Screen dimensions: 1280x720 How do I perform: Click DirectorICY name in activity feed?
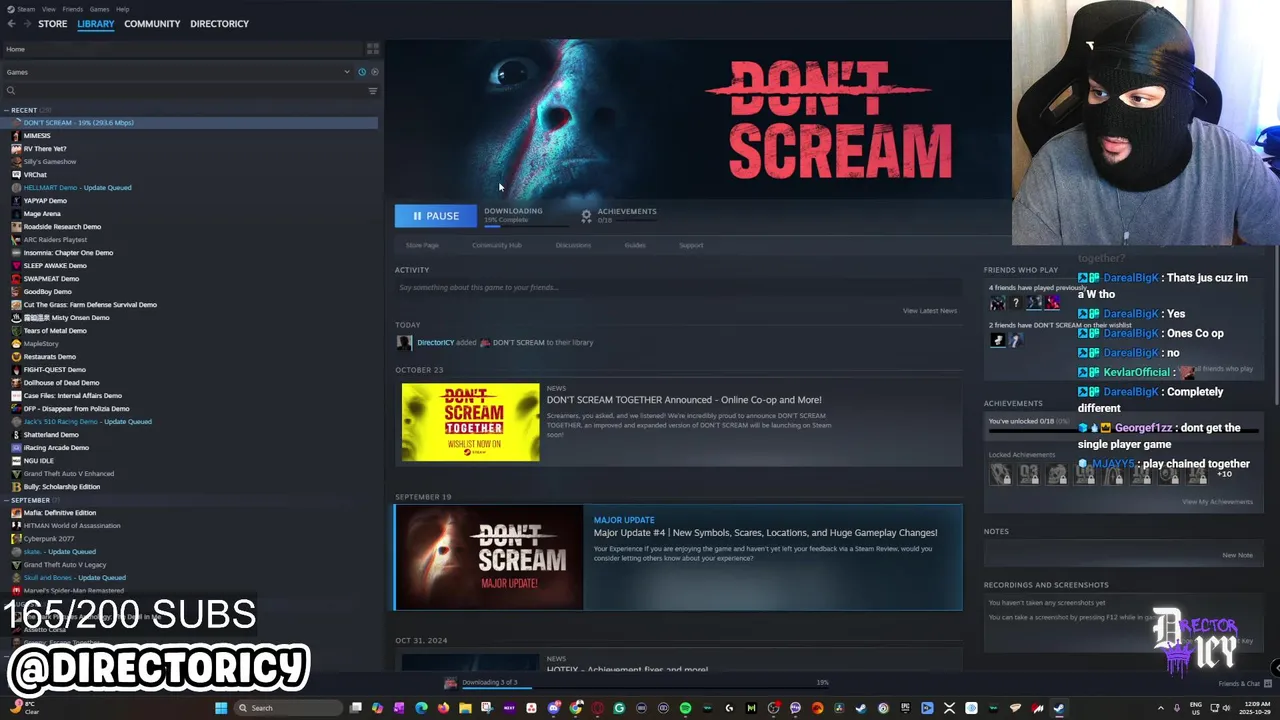(435, 342)
